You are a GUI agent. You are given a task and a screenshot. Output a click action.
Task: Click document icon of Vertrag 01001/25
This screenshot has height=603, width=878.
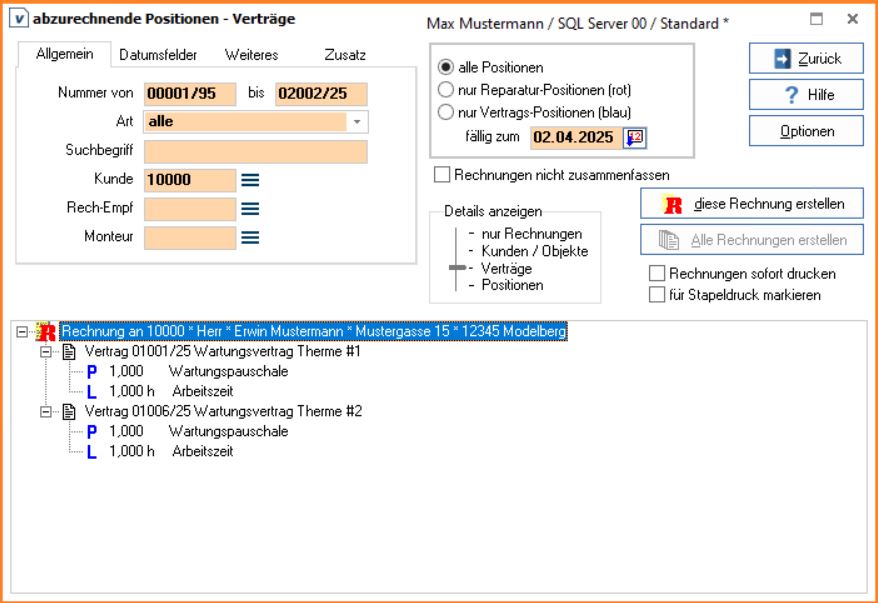pyautogui.click(x=69, y=352)
